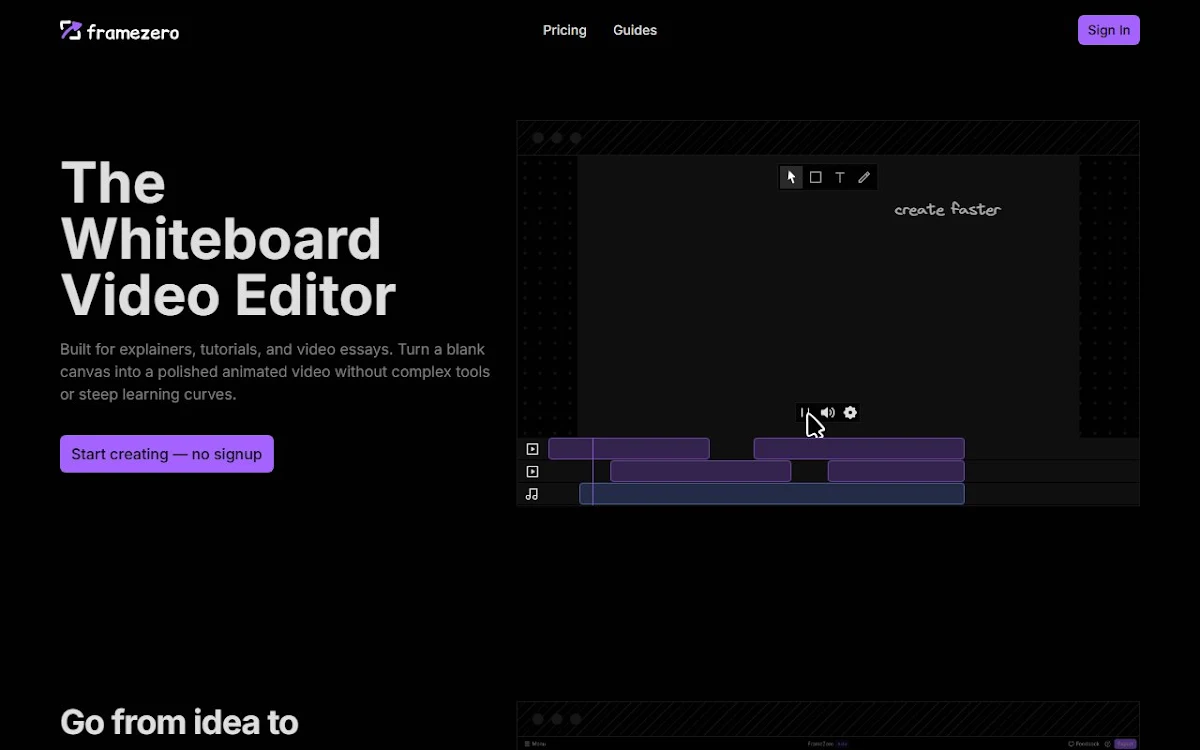This screenshot has width=1200, height=750.
Task: Mute the speaker volume icon
Action: click(x=827, y=412)
